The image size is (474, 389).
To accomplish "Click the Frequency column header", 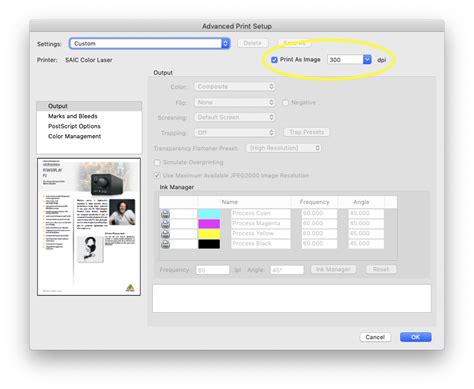I will pos(315,202).
